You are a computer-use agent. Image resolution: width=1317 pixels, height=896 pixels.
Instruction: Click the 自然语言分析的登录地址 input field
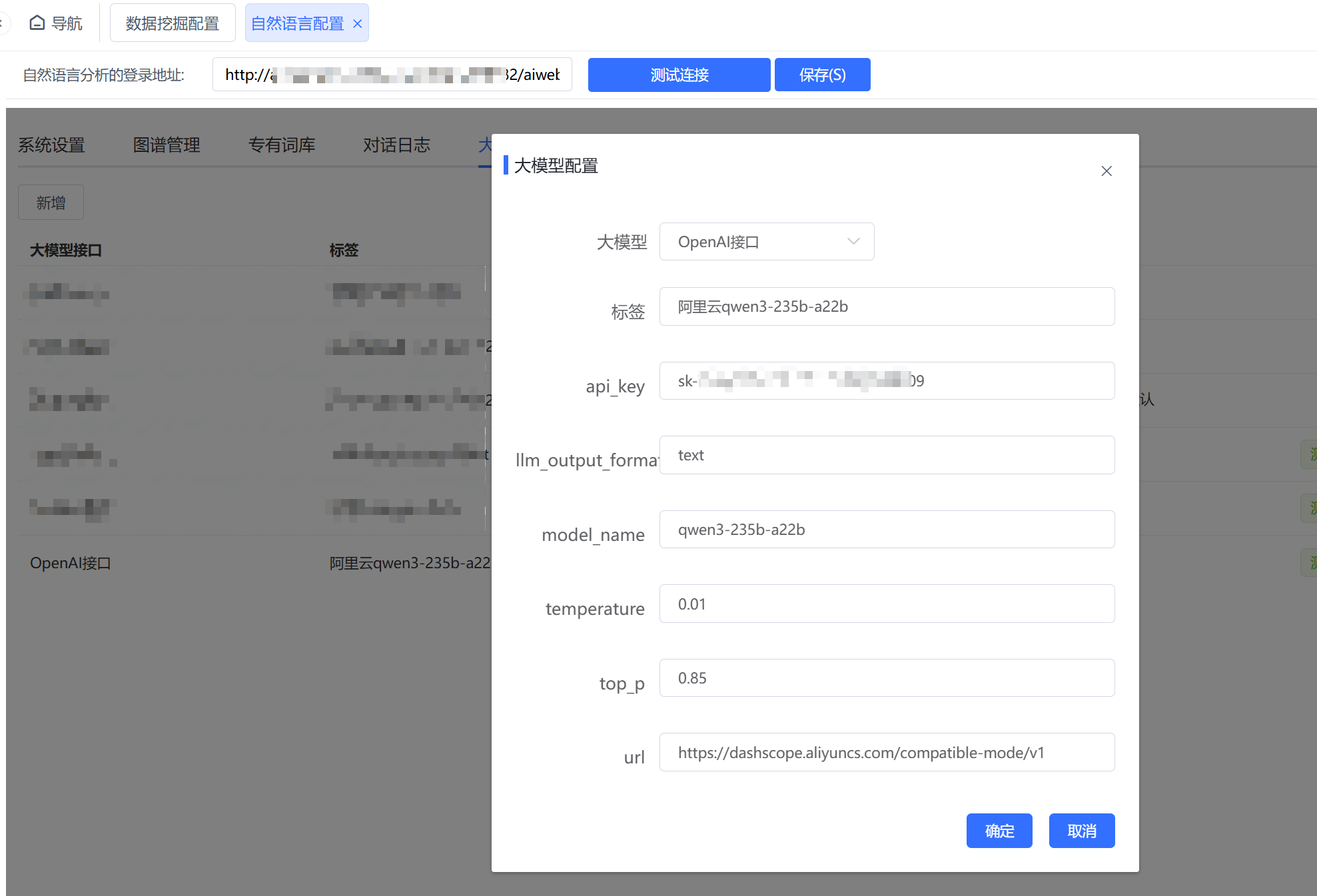click(x=392, y=75)
